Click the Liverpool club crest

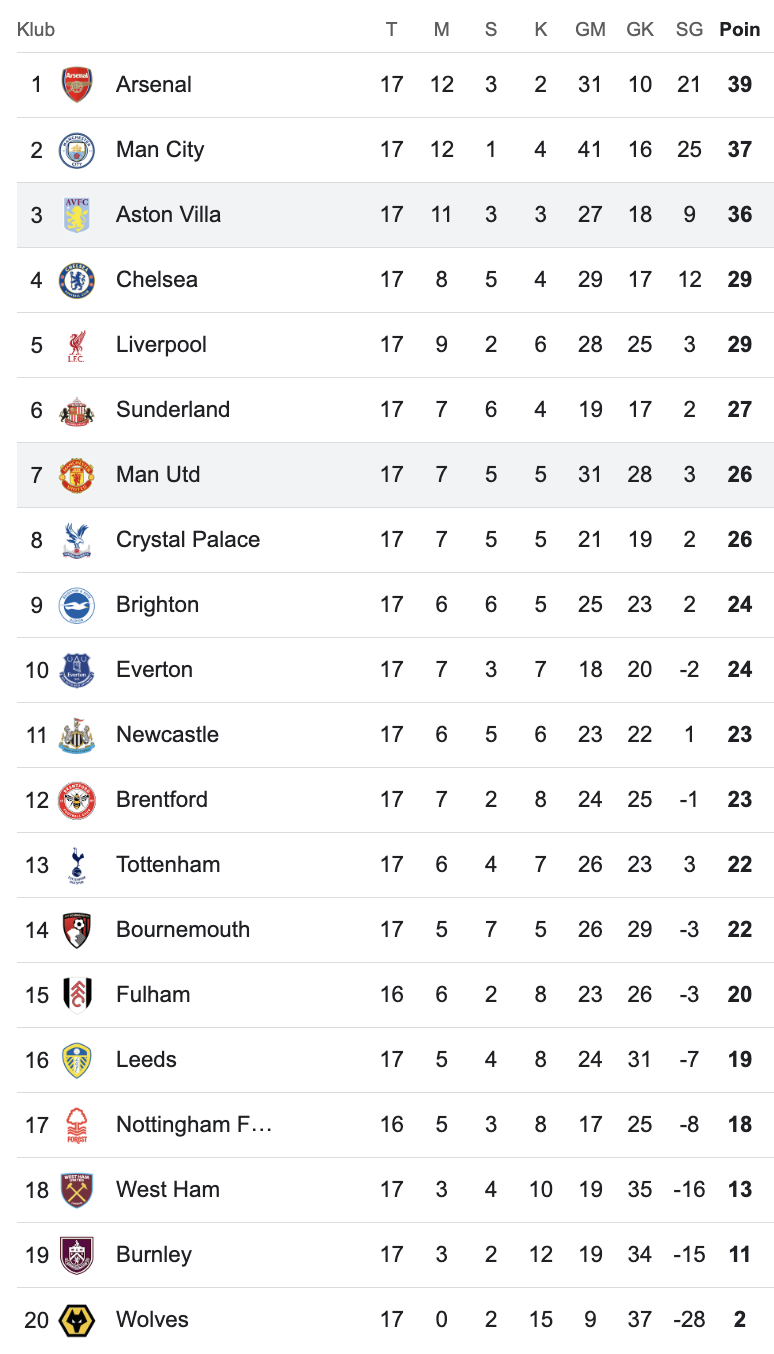[x=77, y=345]
